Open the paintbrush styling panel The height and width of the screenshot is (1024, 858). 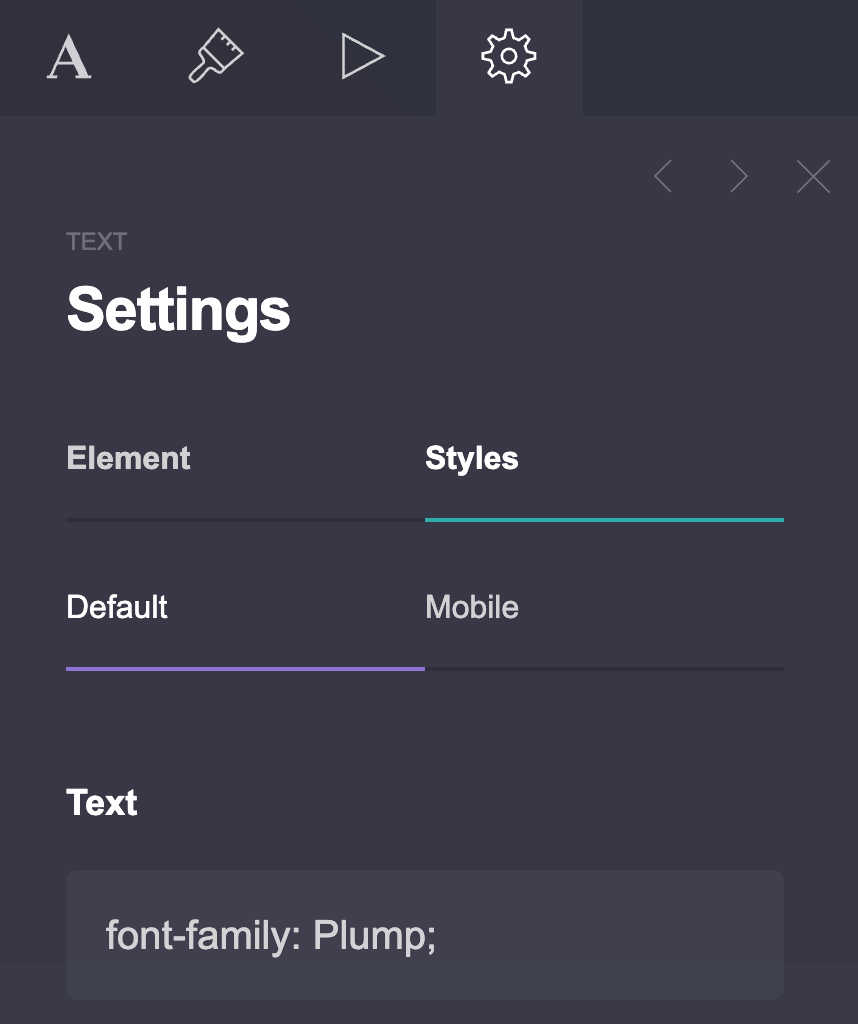(x=215, y=56)
